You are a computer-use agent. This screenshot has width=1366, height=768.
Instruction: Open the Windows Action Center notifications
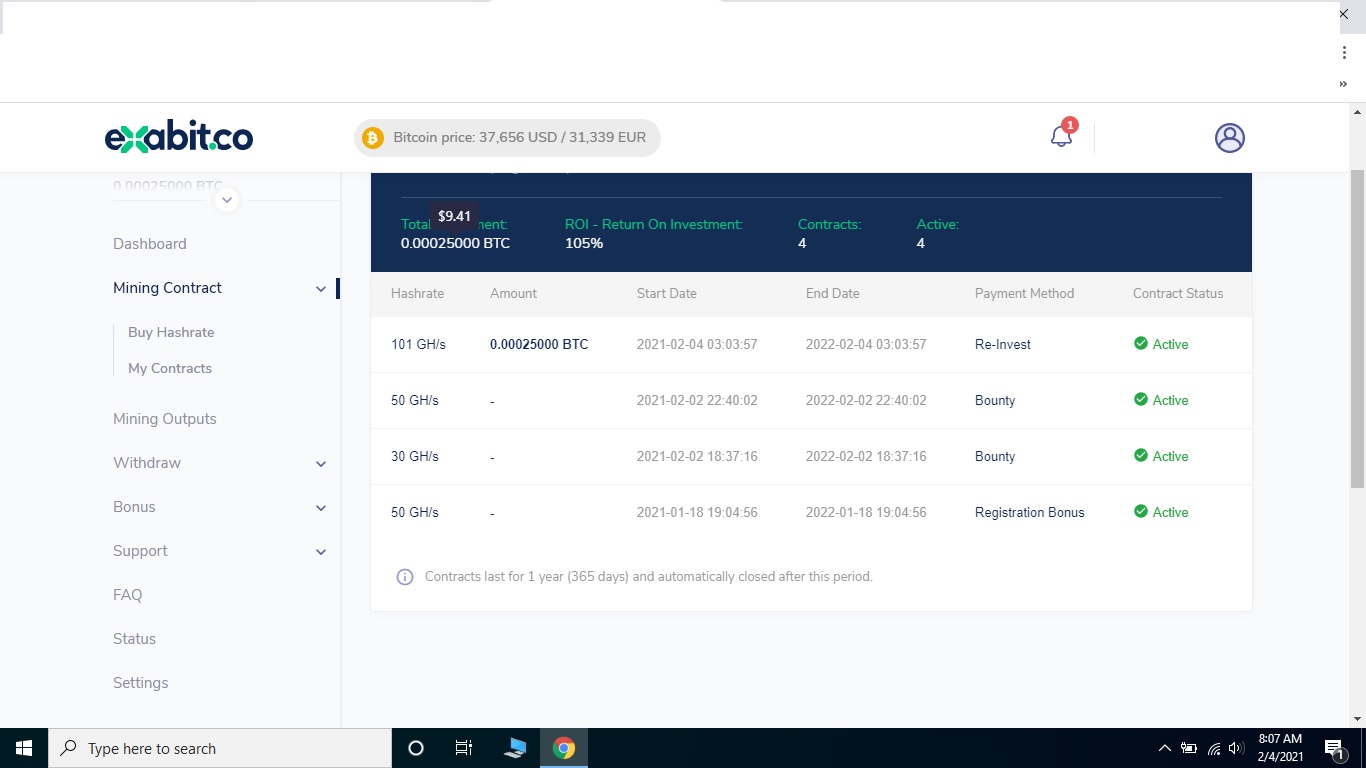(x=1333, y=748)
